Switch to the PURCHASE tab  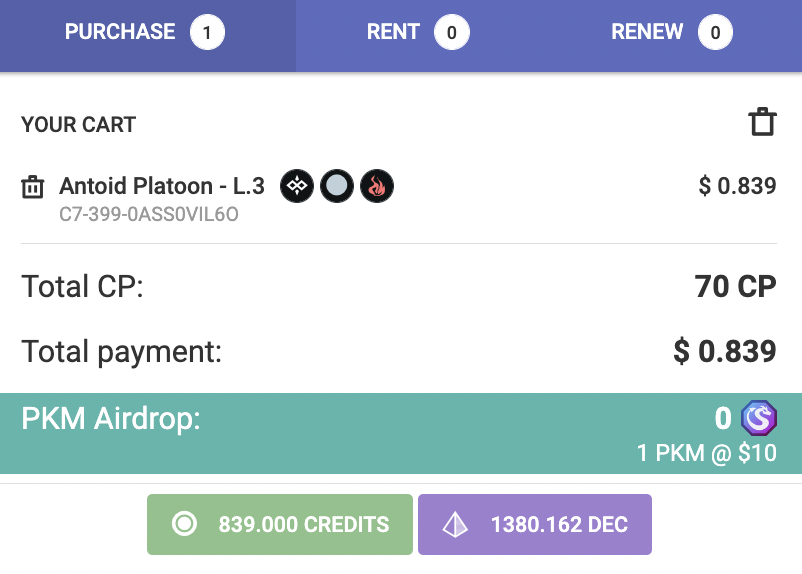(x=147, y=35)
